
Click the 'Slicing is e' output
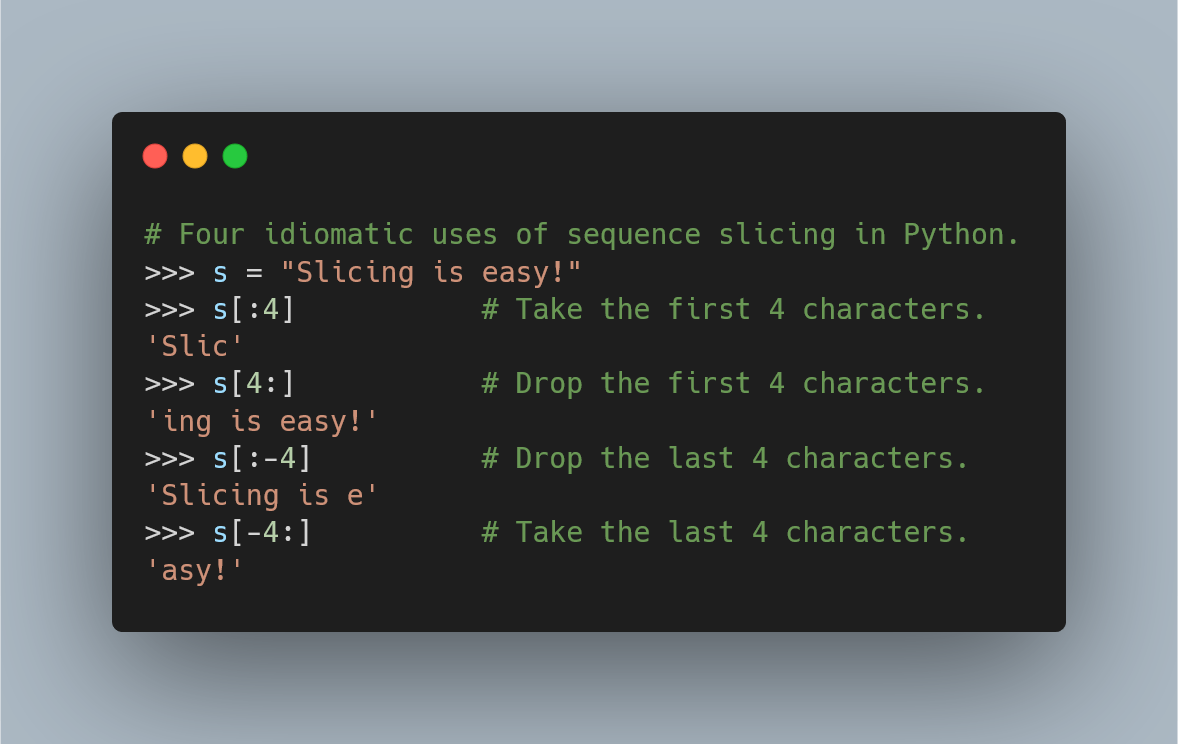pyautogui.click(x=262, y=495)
